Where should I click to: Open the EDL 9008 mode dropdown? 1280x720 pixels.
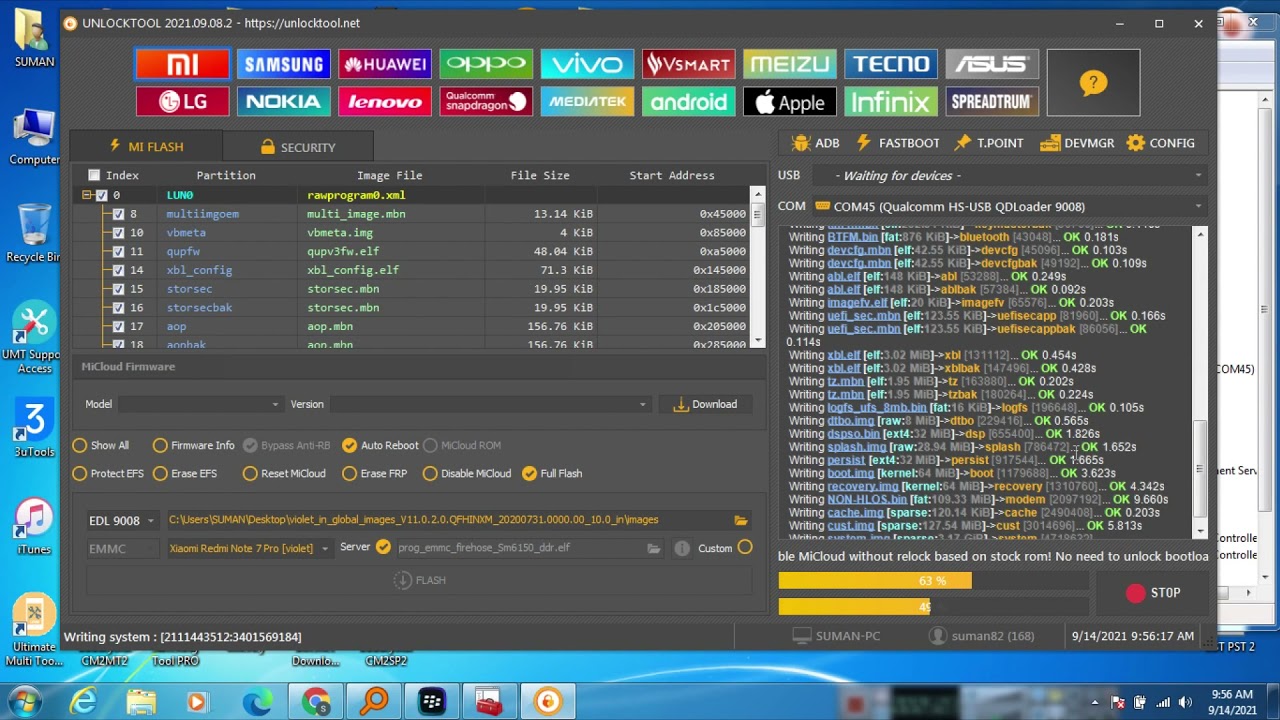(x=121, y=520)
